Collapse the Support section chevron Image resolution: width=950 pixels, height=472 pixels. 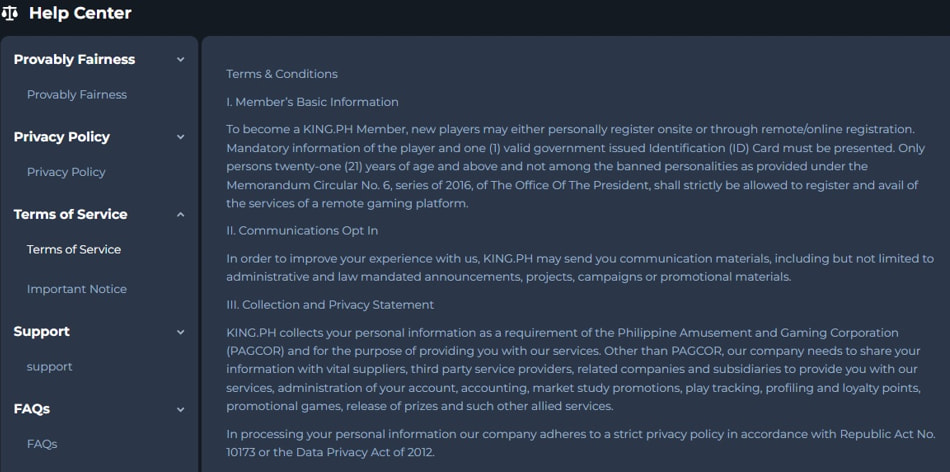tap(181, 332)
